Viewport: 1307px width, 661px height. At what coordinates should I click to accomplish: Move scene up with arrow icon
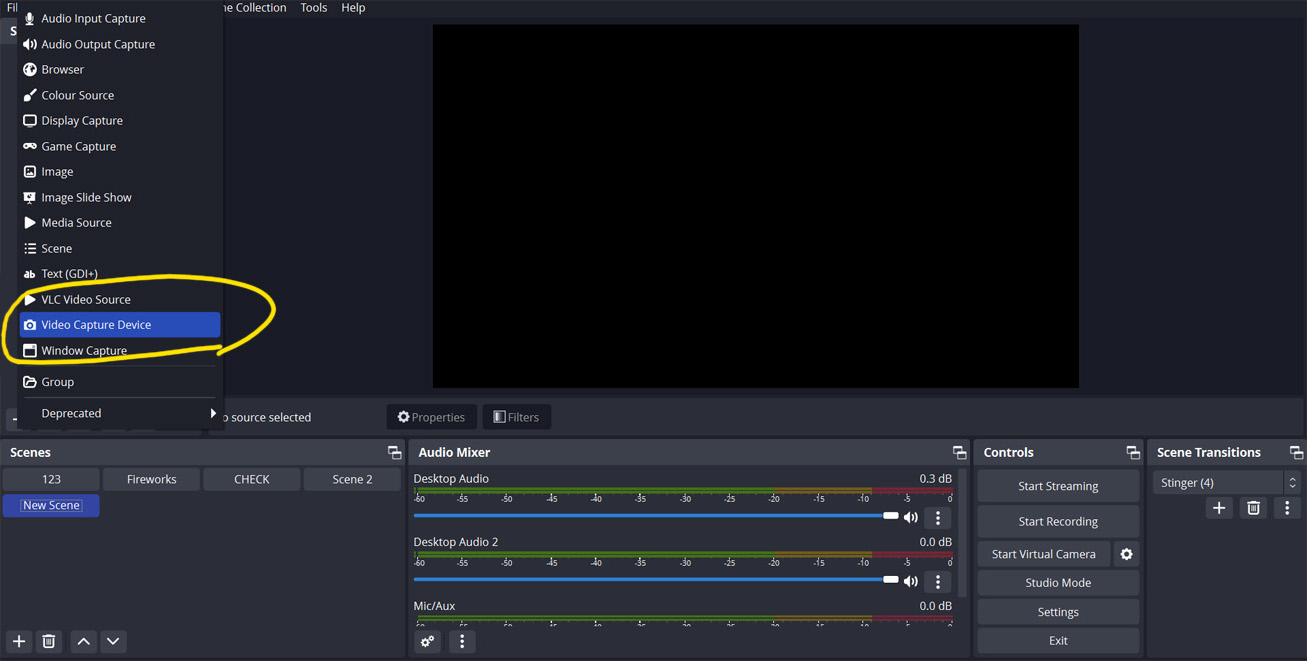click(84, 641)
